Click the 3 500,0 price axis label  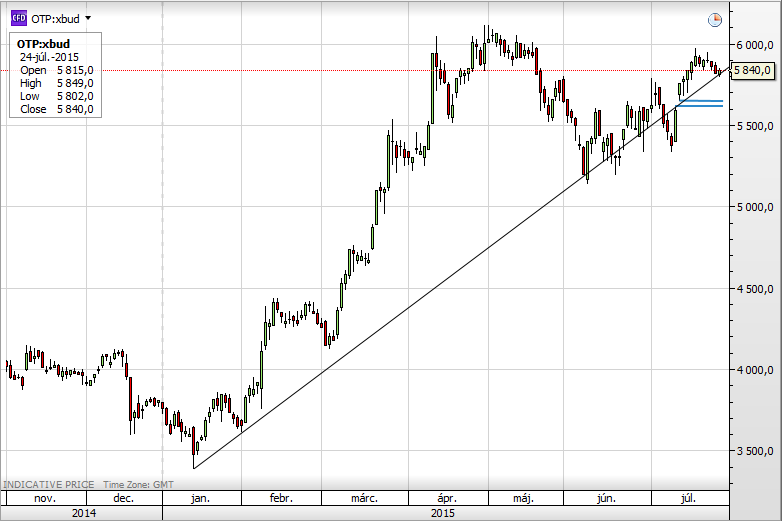(x=755, y=451)
